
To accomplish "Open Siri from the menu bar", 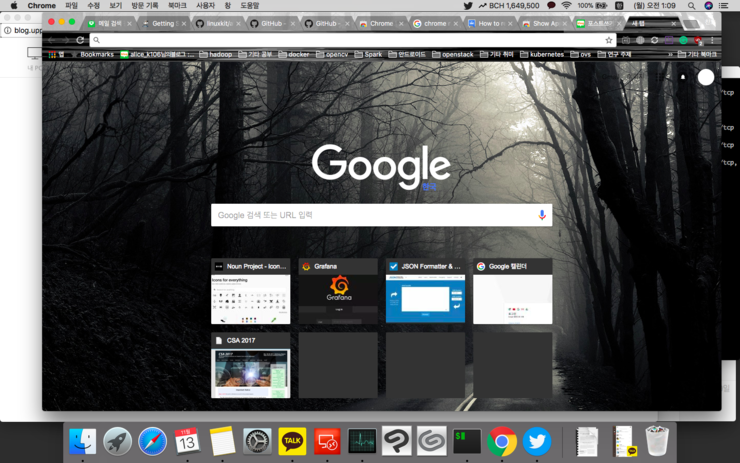I will [708, 6].
